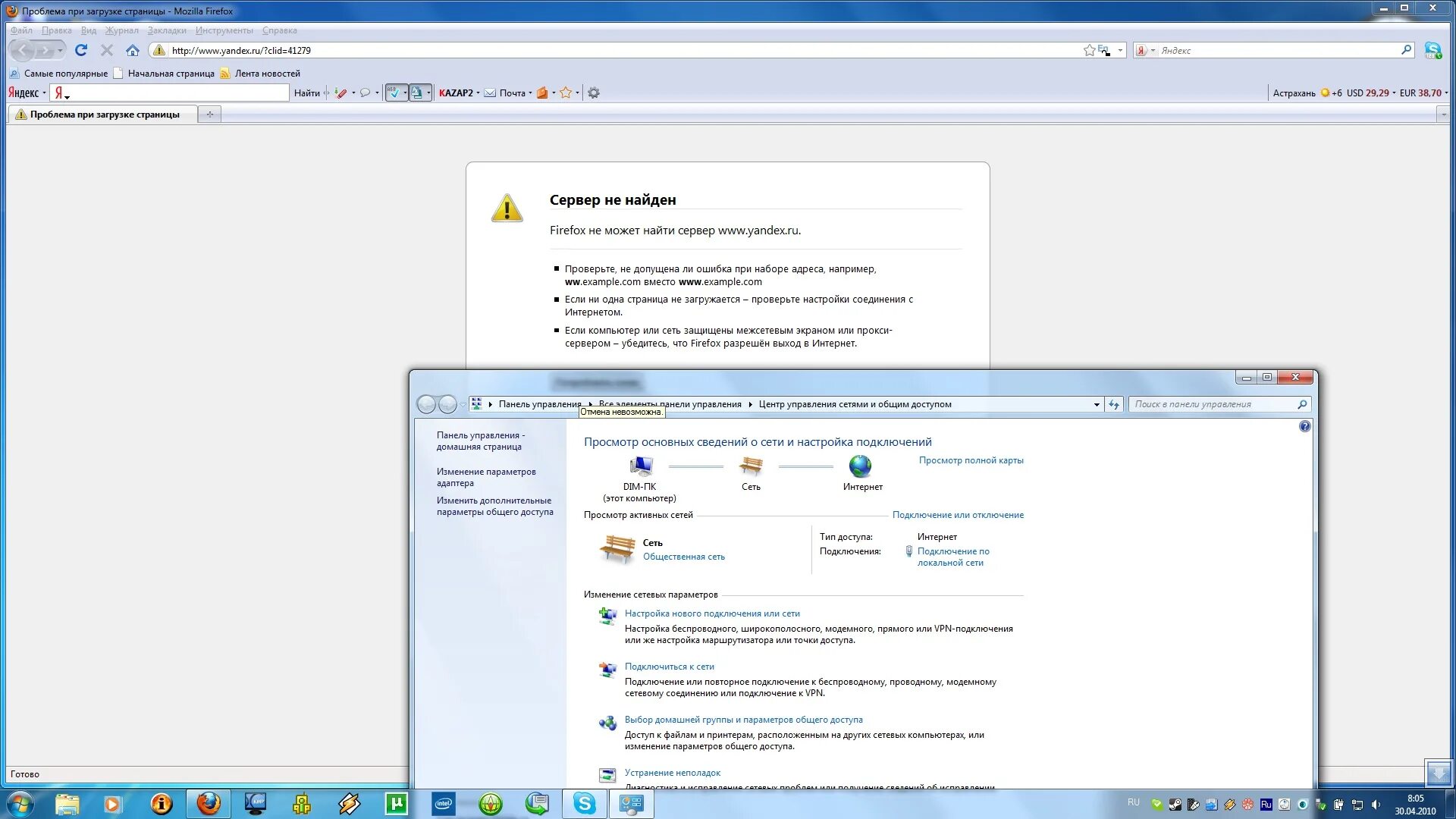
Task: Click the help question mark icon
Action: click(1304, 426)
